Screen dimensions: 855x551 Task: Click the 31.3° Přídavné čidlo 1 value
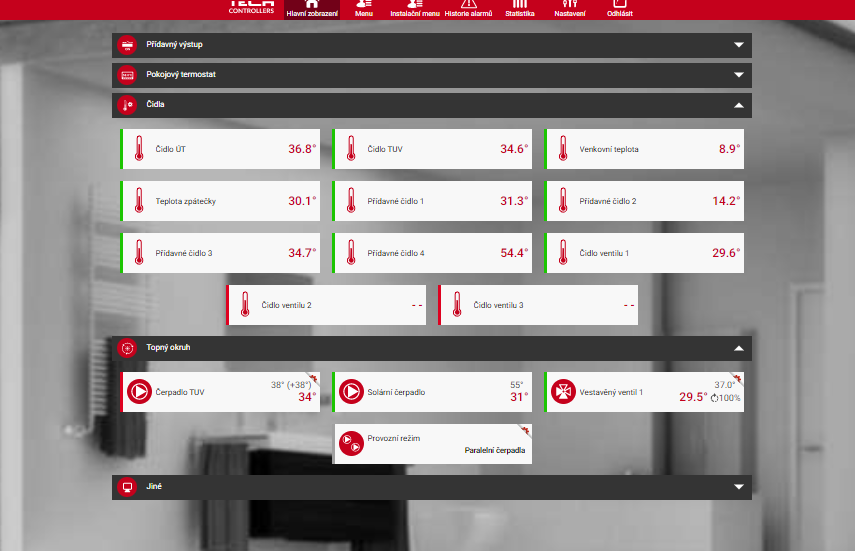click(514, 201)
